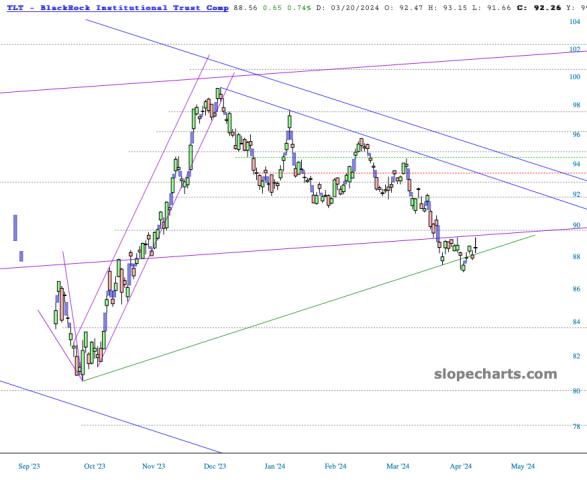
Task: Click the 84 price axis label
Action: click(x=576, y=322)
